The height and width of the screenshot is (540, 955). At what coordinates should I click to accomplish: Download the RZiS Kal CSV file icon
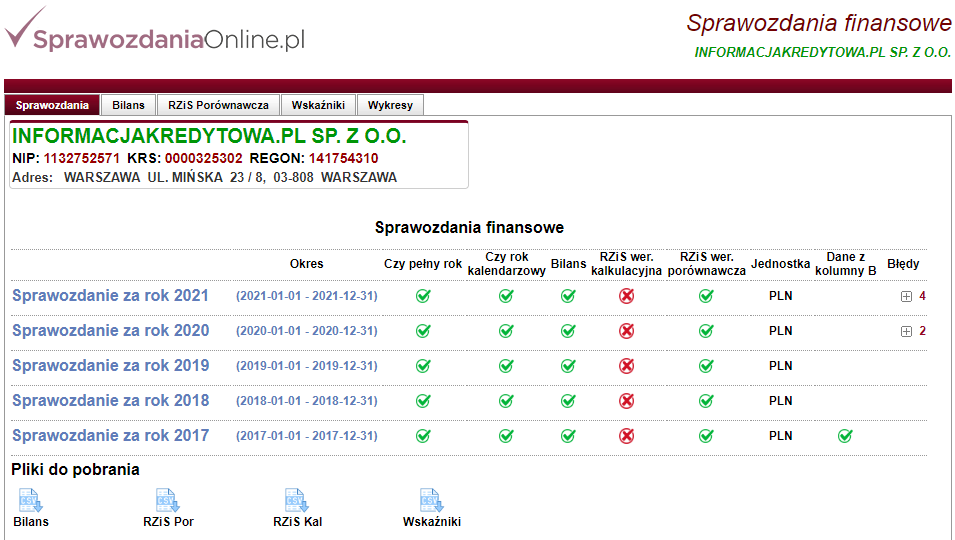[297, 500]
